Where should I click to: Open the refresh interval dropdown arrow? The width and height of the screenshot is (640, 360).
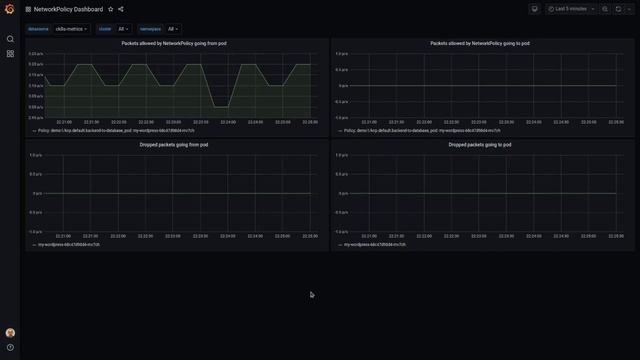pos(629,9)
